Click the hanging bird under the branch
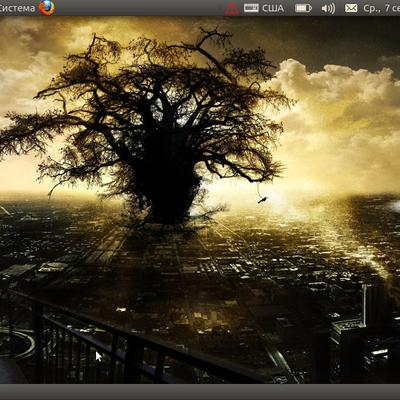This screenshot has height=400, width=400. click(x=262, y=200)
